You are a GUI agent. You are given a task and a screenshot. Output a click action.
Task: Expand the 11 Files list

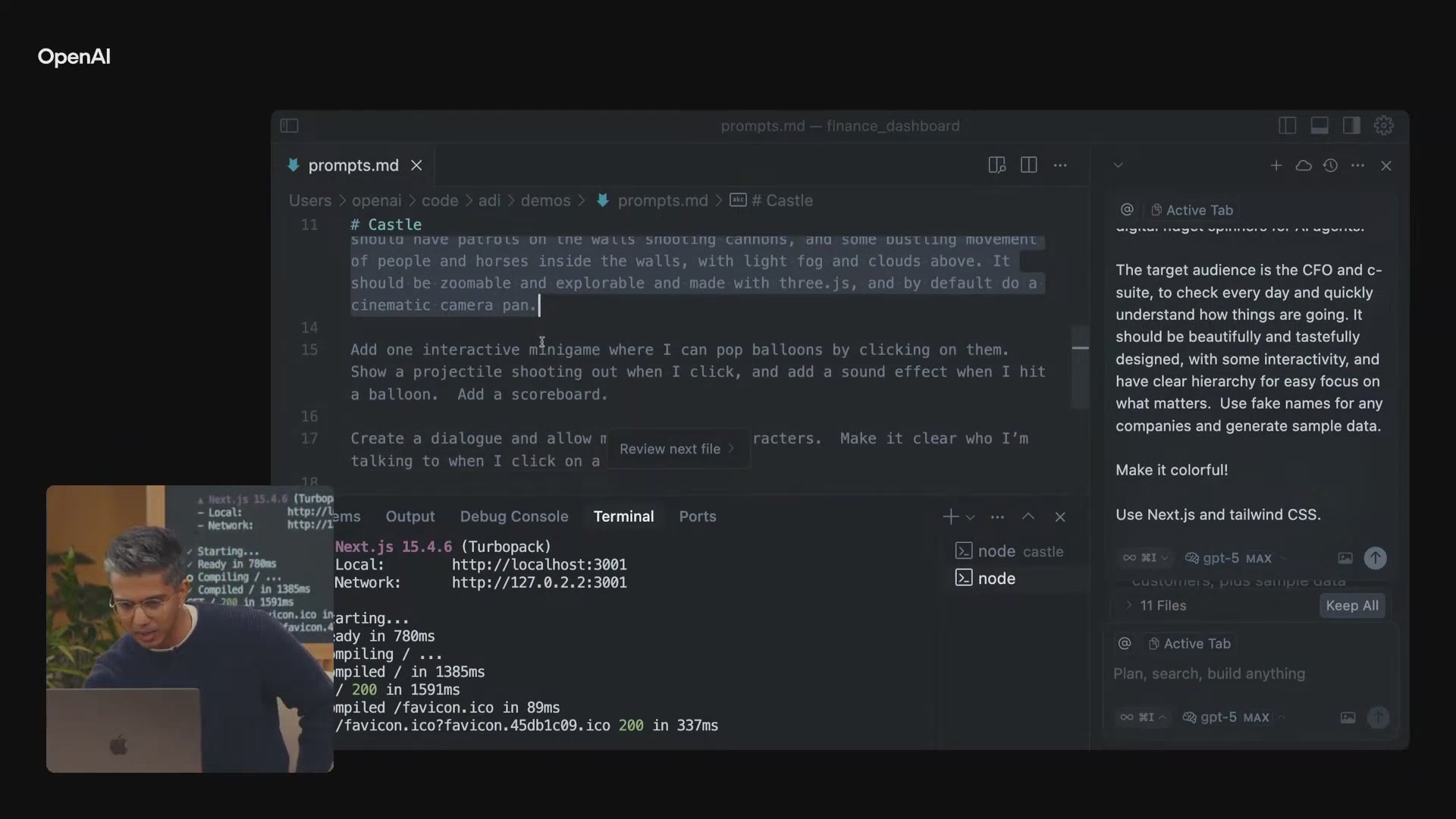click(1129, 605)
